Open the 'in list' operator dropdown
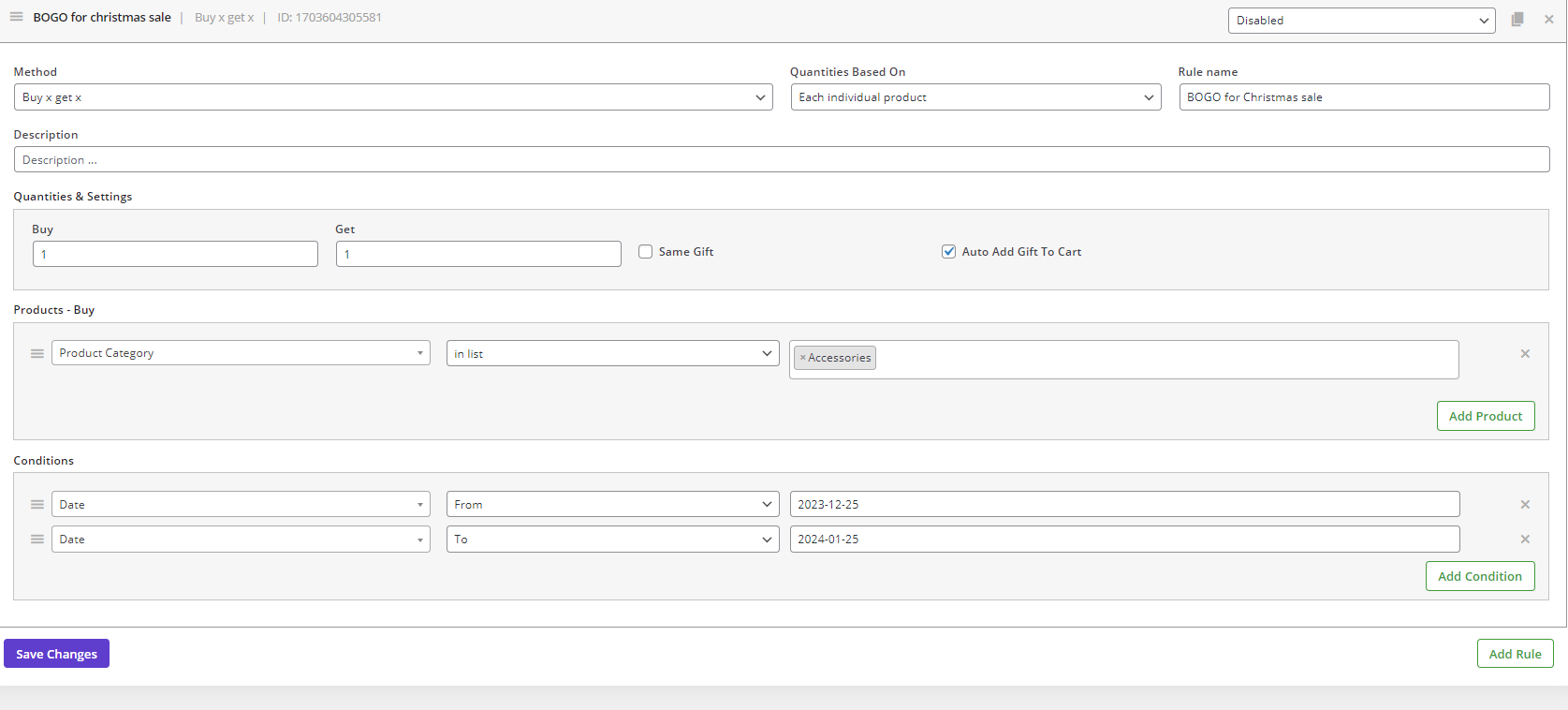 (613, 353)
